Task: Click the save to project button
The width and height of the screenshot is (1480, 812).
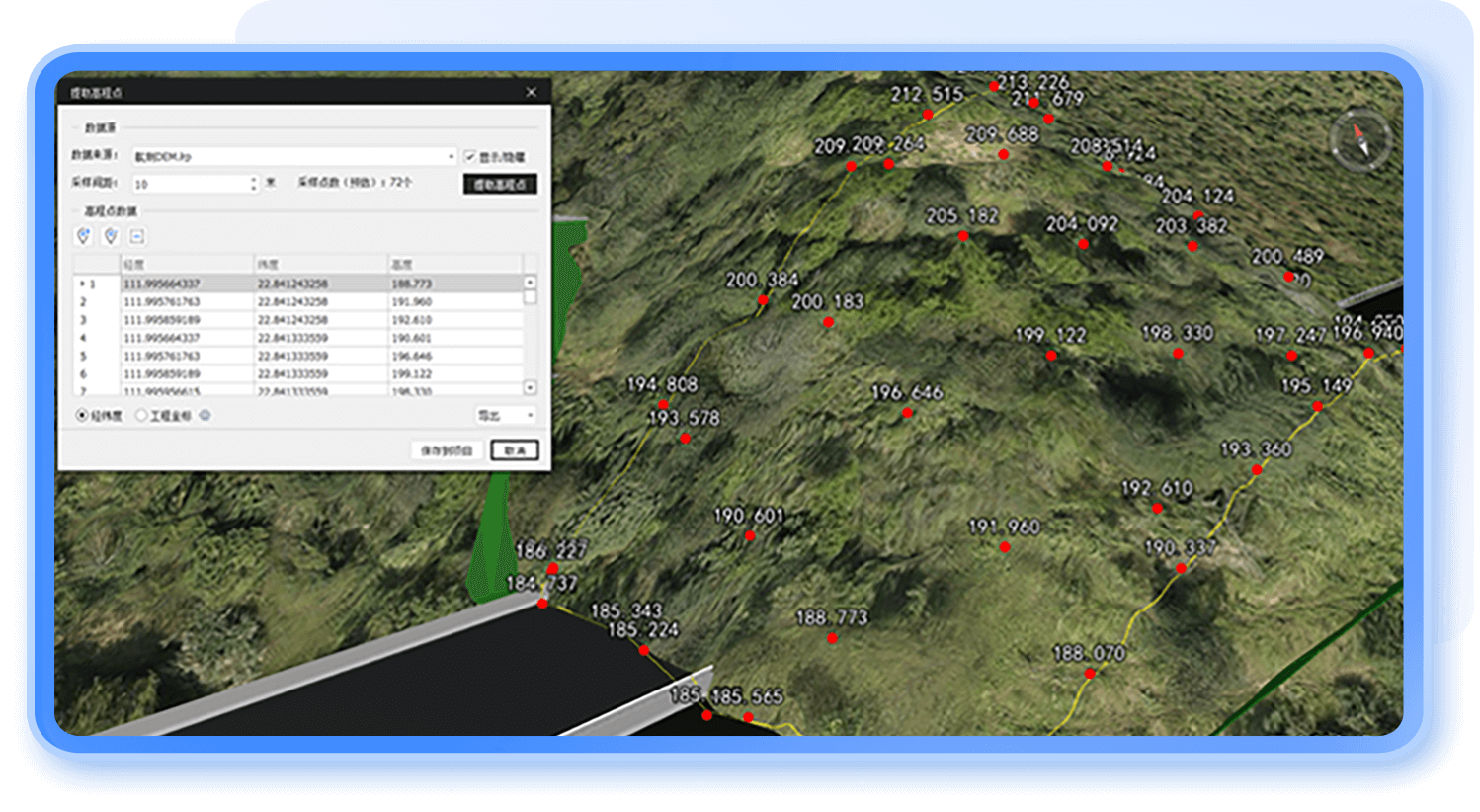Action: tap(447, 450)
